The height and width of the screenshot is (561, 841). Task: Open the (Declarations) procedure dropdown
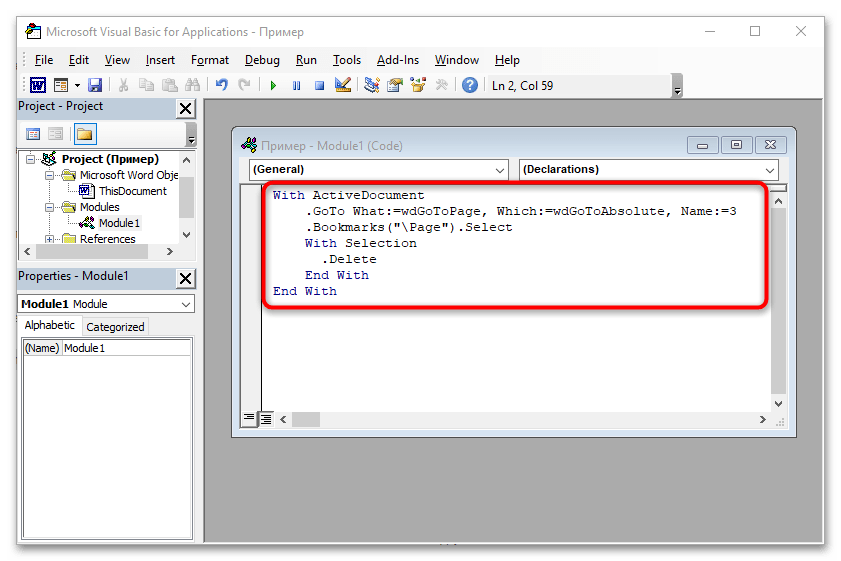(648, 170)
